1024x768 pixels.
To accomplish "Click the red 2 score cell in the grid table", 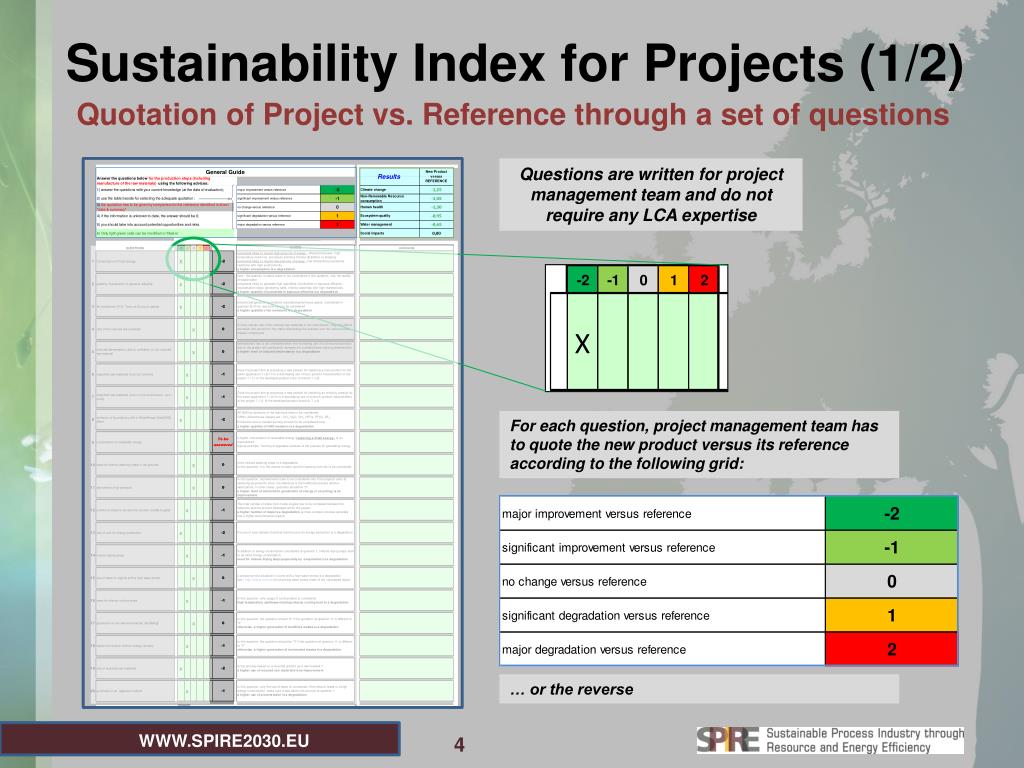I will [x=891, y=649].
